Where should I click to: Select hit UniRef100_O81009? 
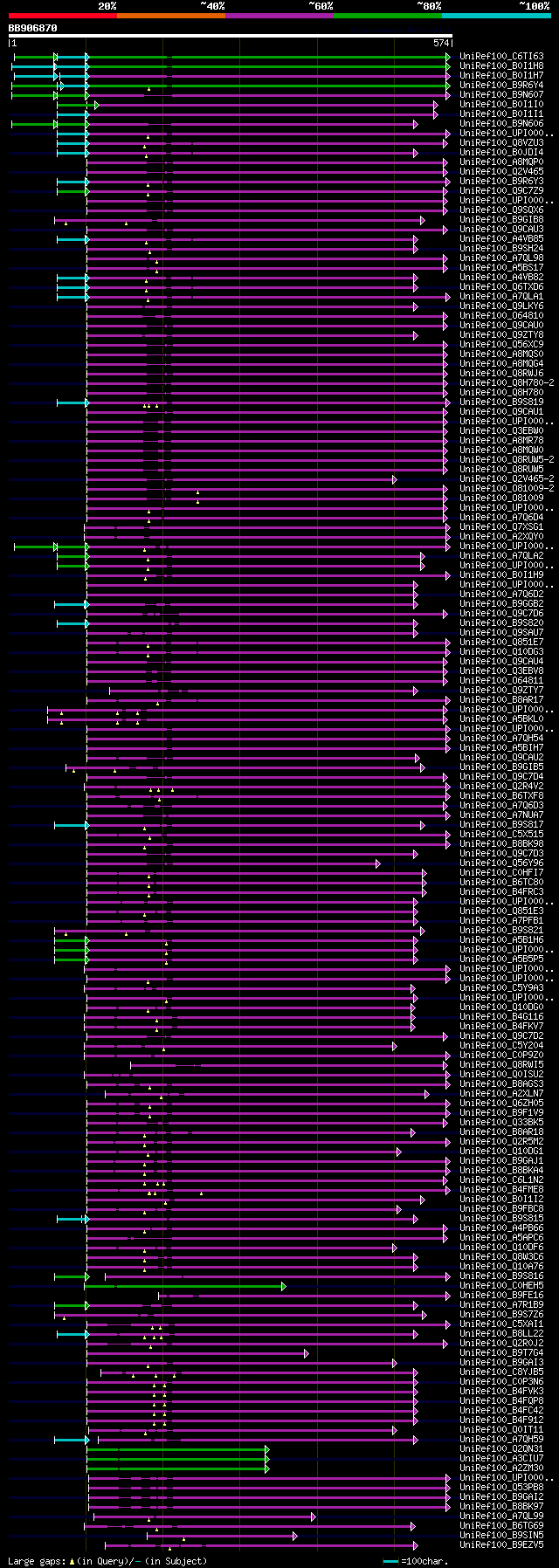tap(501, 499)
